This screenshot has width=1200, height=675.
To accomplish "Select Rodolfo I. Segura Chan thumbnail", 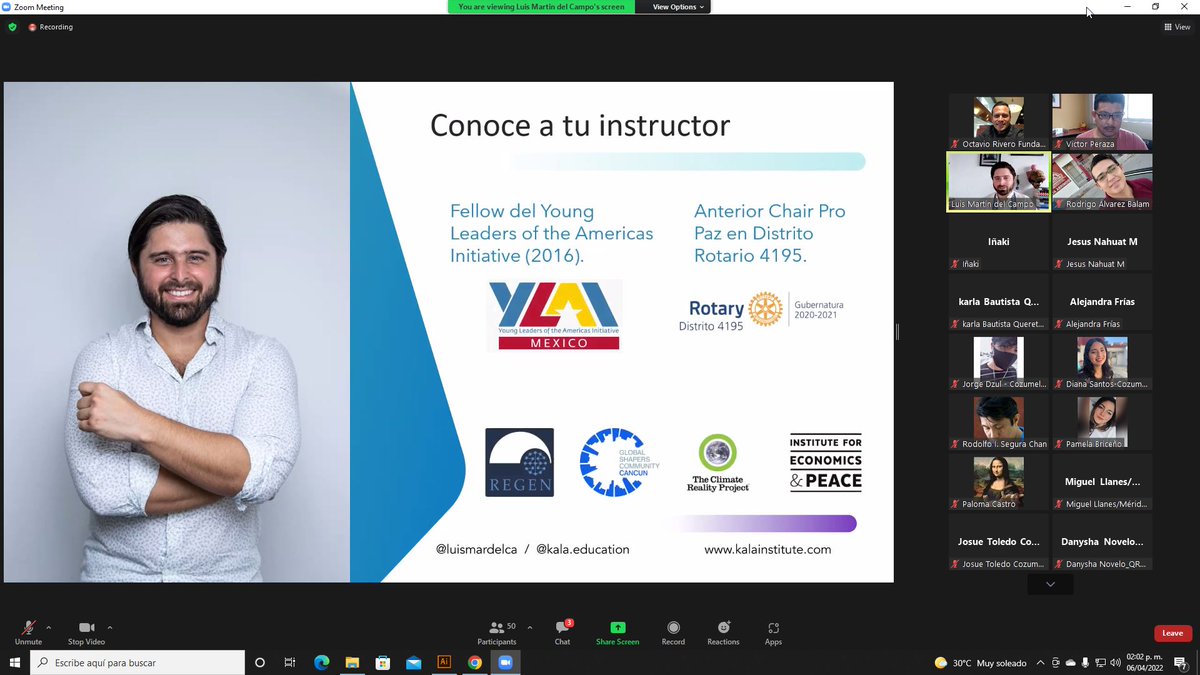I will (998, 422).
